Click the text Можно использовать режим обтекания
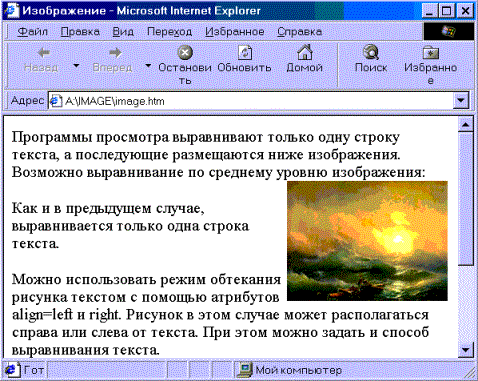Viewport: 478px width, 381px height. (146, 279)
